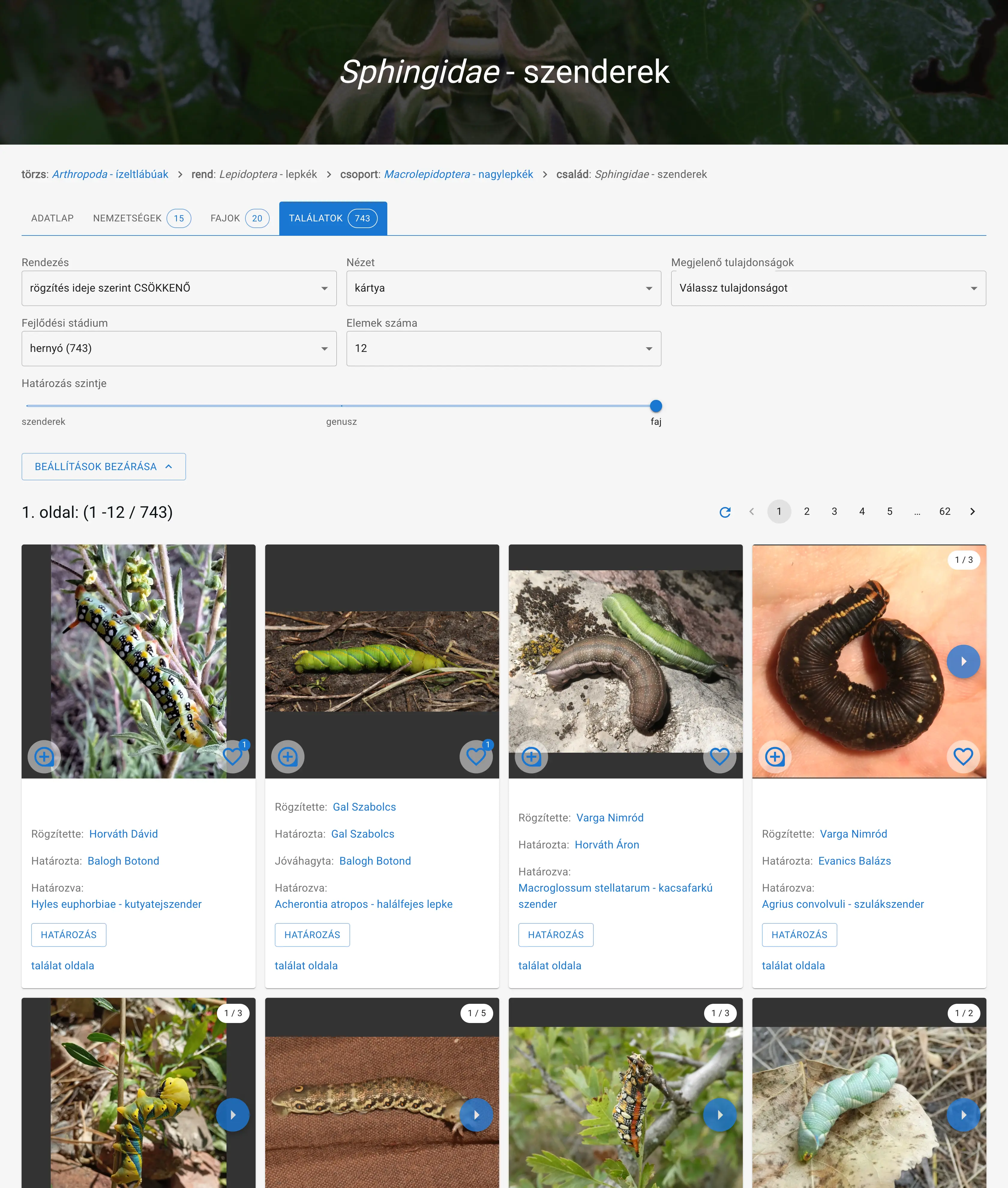Refresh the results list
This screenshot has width=1008, height=1188.
[x=725, y=511]
